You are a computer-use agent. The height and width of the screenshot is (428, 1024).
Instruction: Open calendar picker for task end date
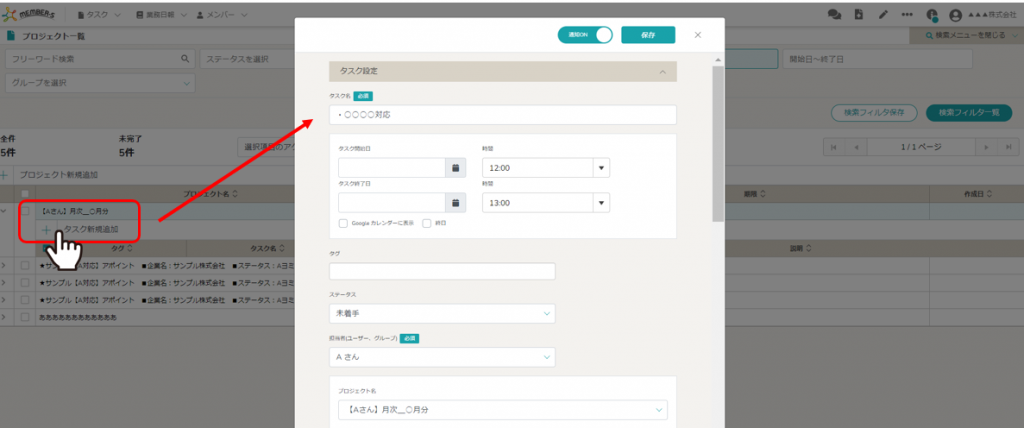(455, 203)
